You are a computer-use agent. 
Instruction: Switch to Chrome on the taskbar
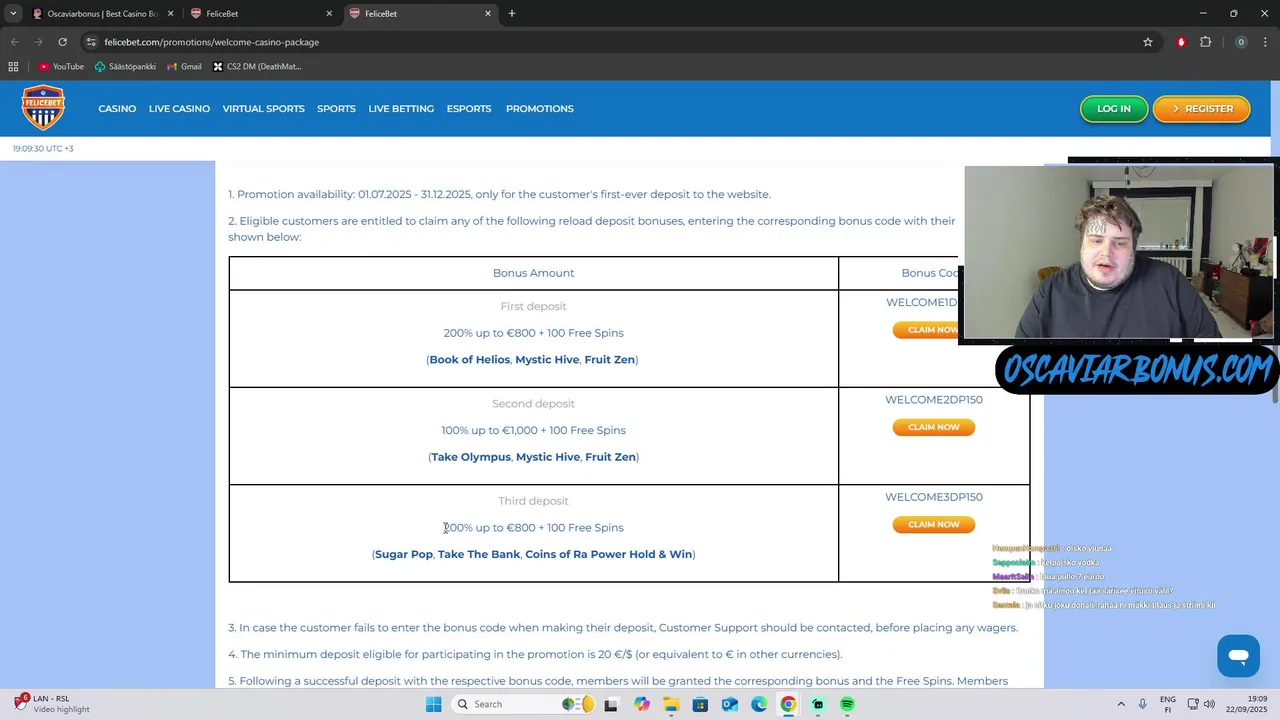pyautogui.click(x=788, y=704)
